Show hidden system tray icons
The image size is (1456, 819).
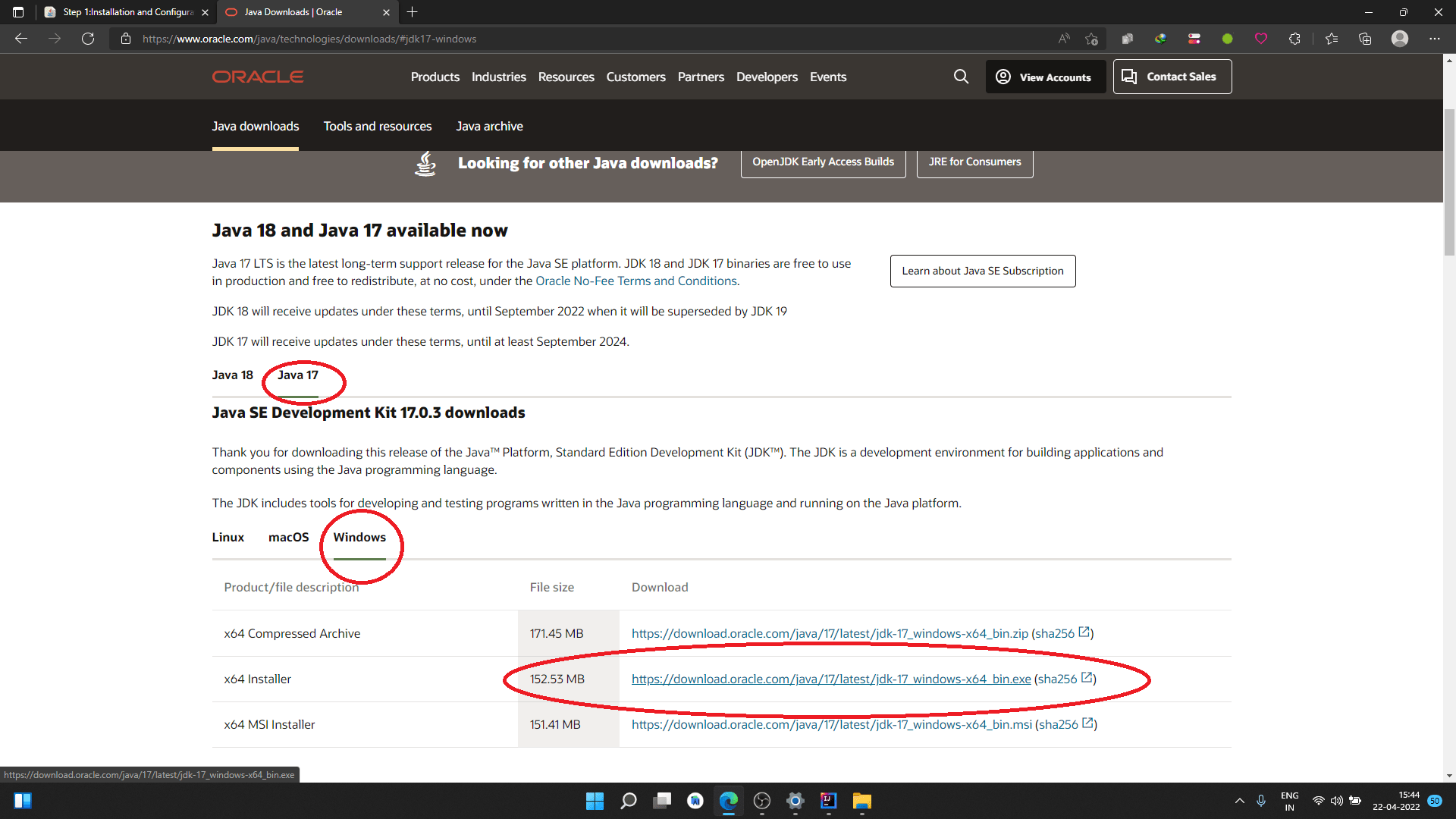(1240, 801)
